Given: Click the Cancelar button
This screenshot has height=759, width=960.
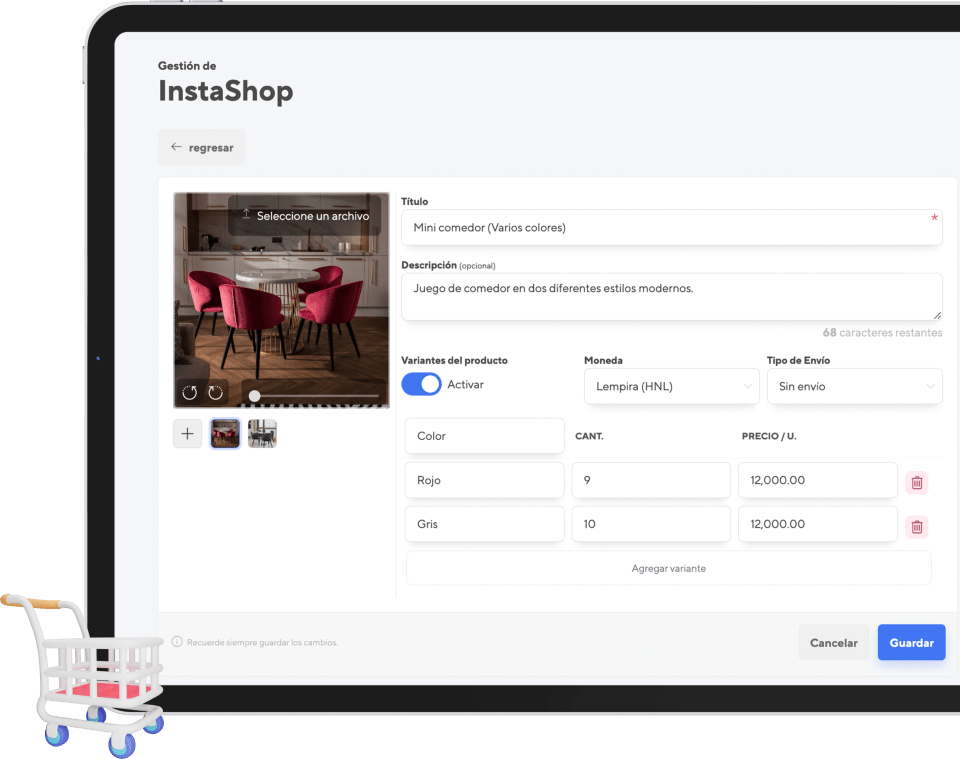Looking at the screenshot, I should (x=833, y=642).
